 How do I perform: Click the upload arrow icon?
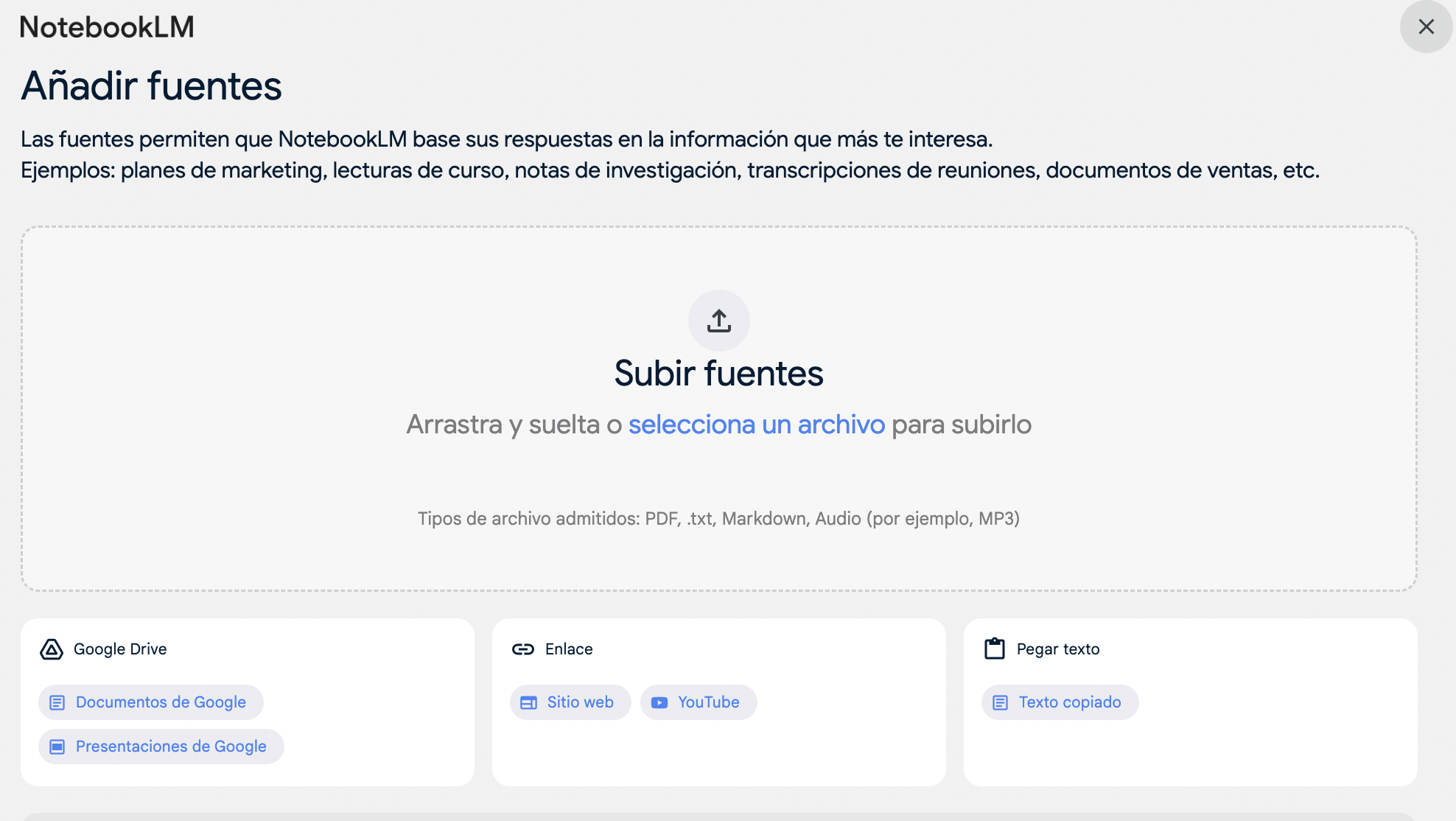(719, 321)
